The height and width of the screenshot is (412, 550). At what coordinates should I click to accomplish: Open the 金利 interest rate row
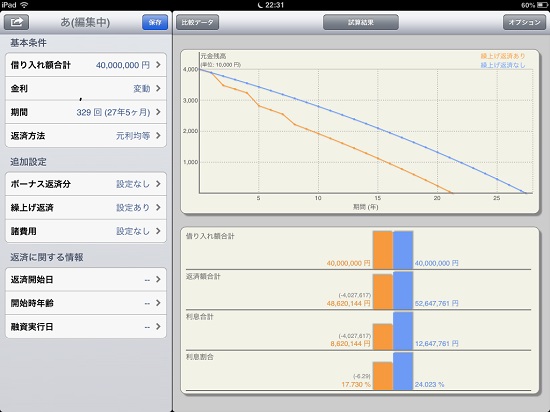86,88
